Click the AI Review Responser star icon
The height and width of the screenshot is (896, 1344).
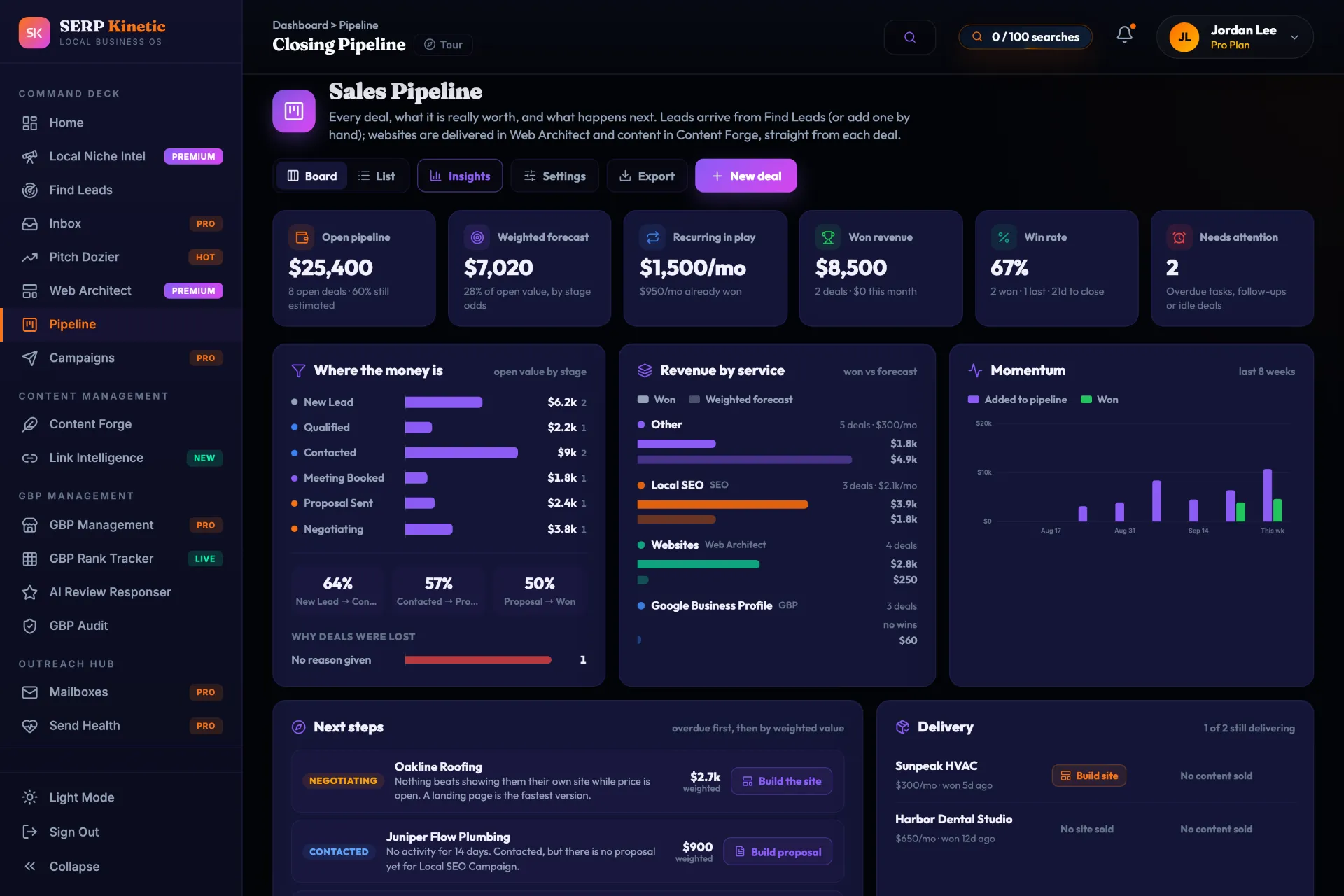click(x=29, y=592)
